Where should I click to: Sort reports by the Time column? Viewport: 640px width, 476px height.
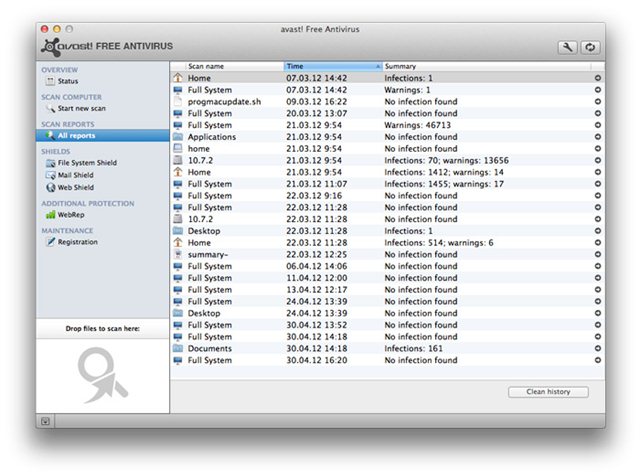click(x=332, y=66)
